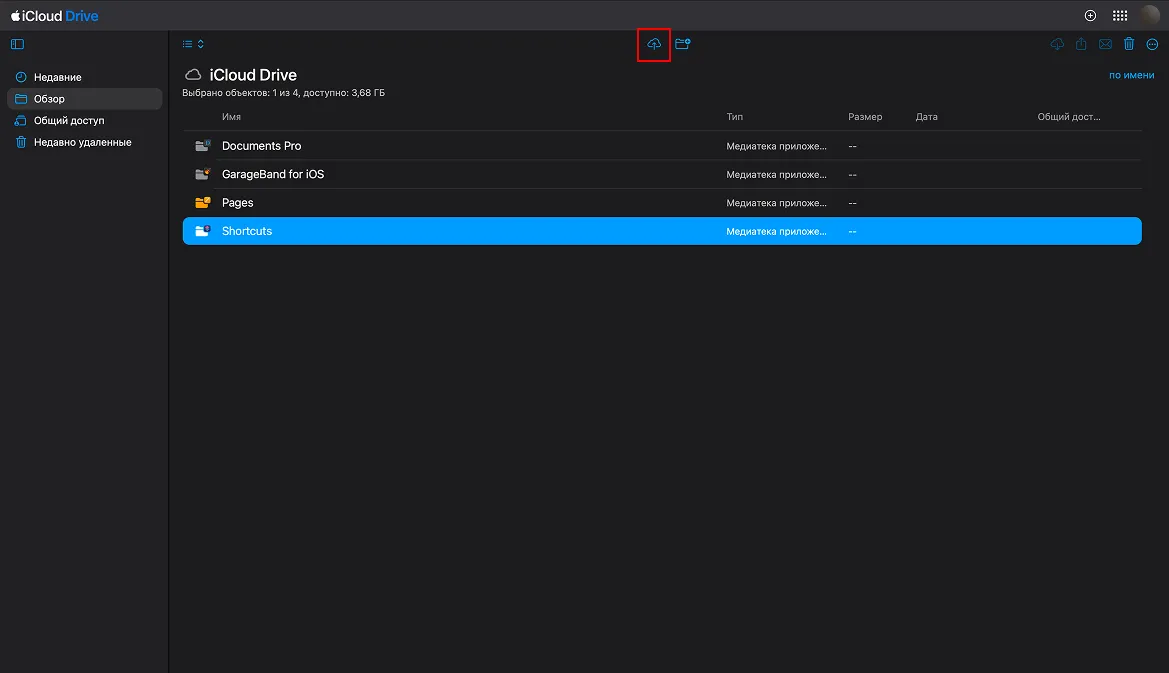Click the Тип column header
Screen dimensions: 1169x673
pos(734,117)
